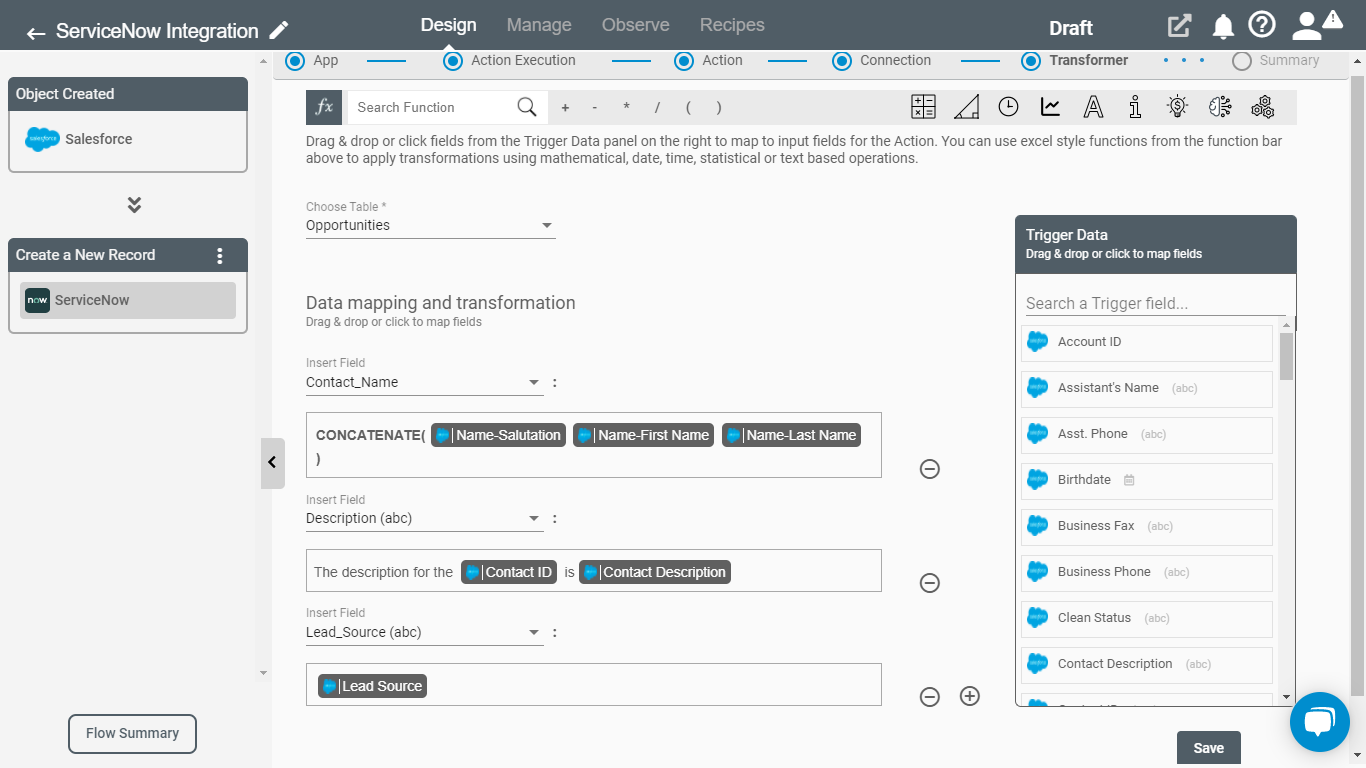Image resolution: width=1366 pixels, height=768 pixels.
Task: Open Description (abc) insert field dropdown
Action: coord(425,519)
